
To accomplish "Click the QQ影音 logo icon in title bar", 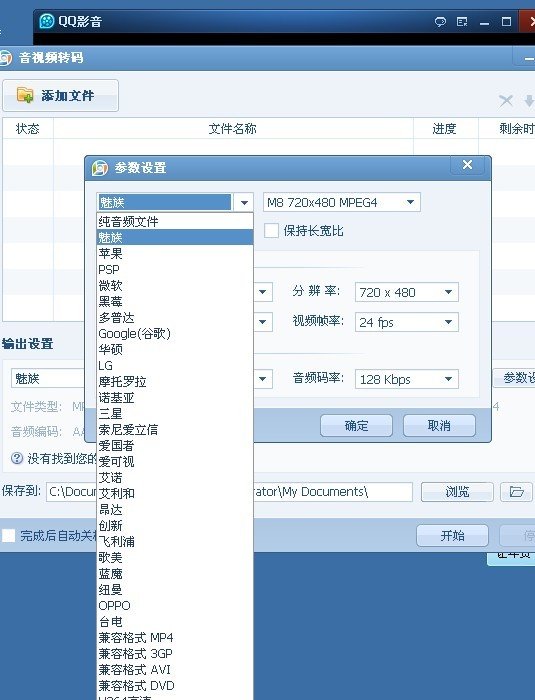I will click(46, 21).
